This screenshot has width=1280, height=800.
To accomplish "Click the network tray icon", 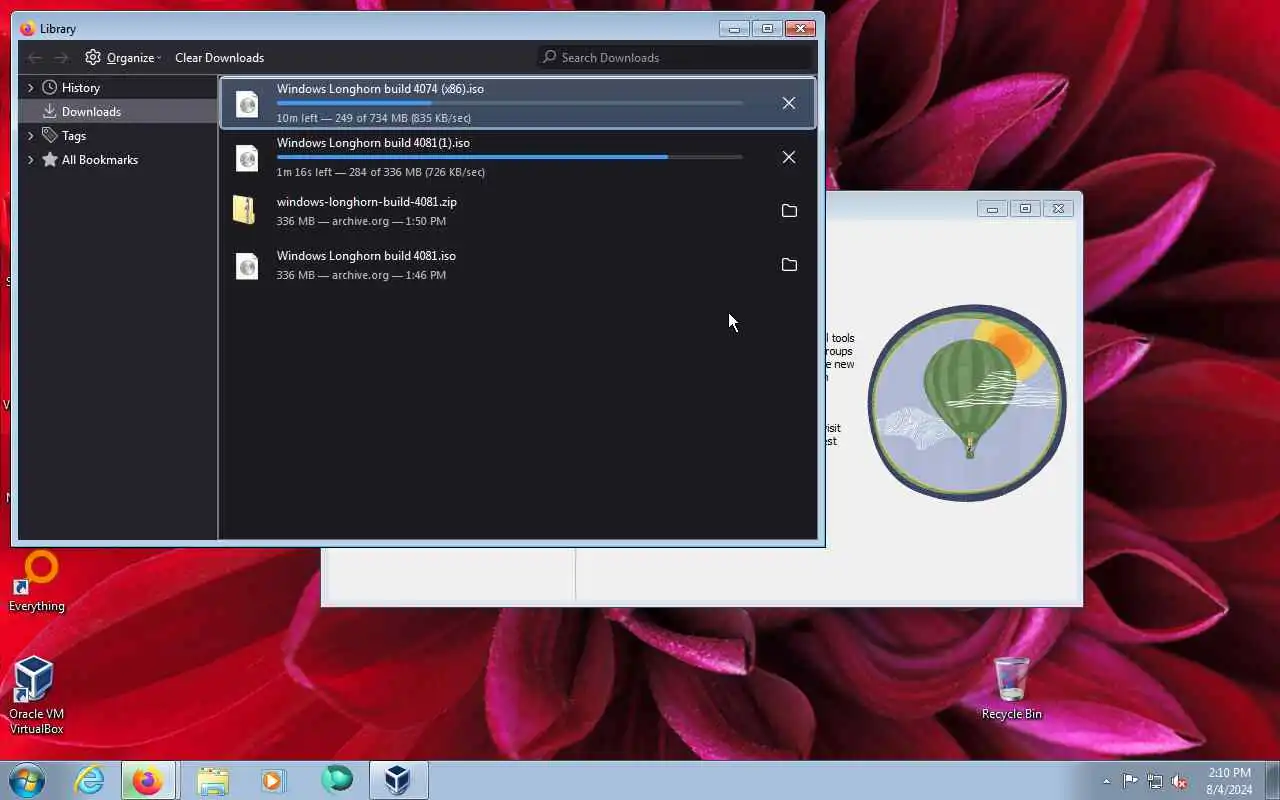I will coord(1155,781).
